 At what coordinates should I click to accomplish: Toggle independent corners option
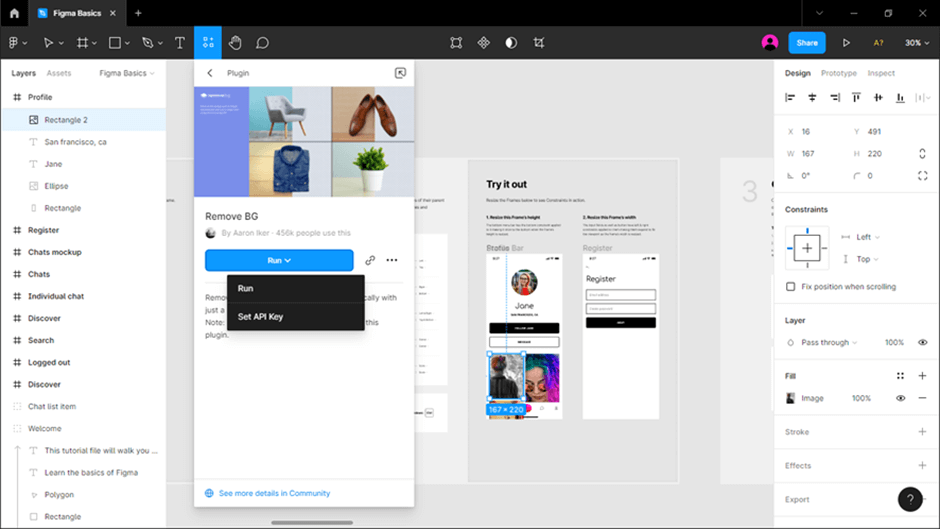[x=922, y=176]
